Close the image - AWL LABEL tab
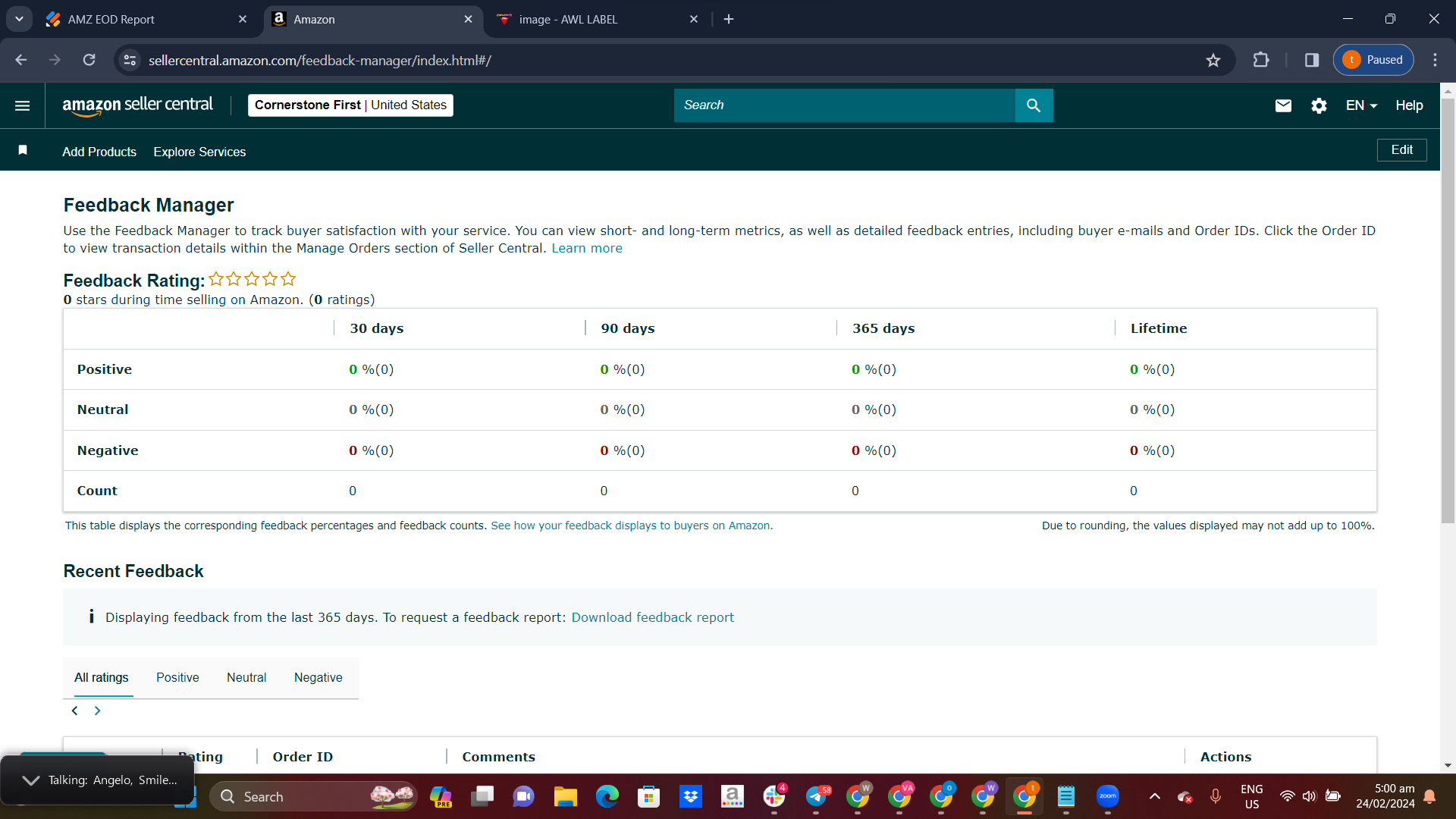This screenshot has width=1456, height=819. [694, 19]
